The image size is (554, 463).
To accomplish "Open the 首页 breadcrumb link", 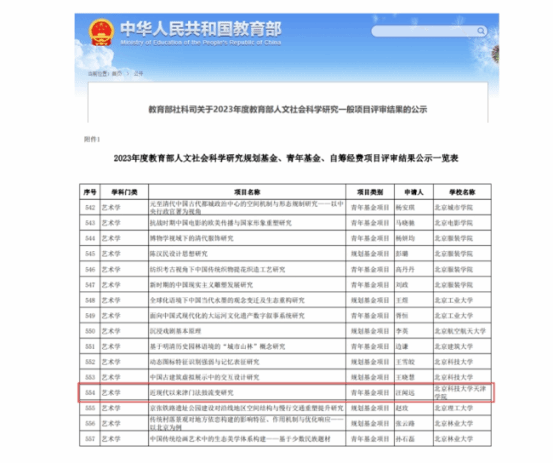I will tap(117, 74).
